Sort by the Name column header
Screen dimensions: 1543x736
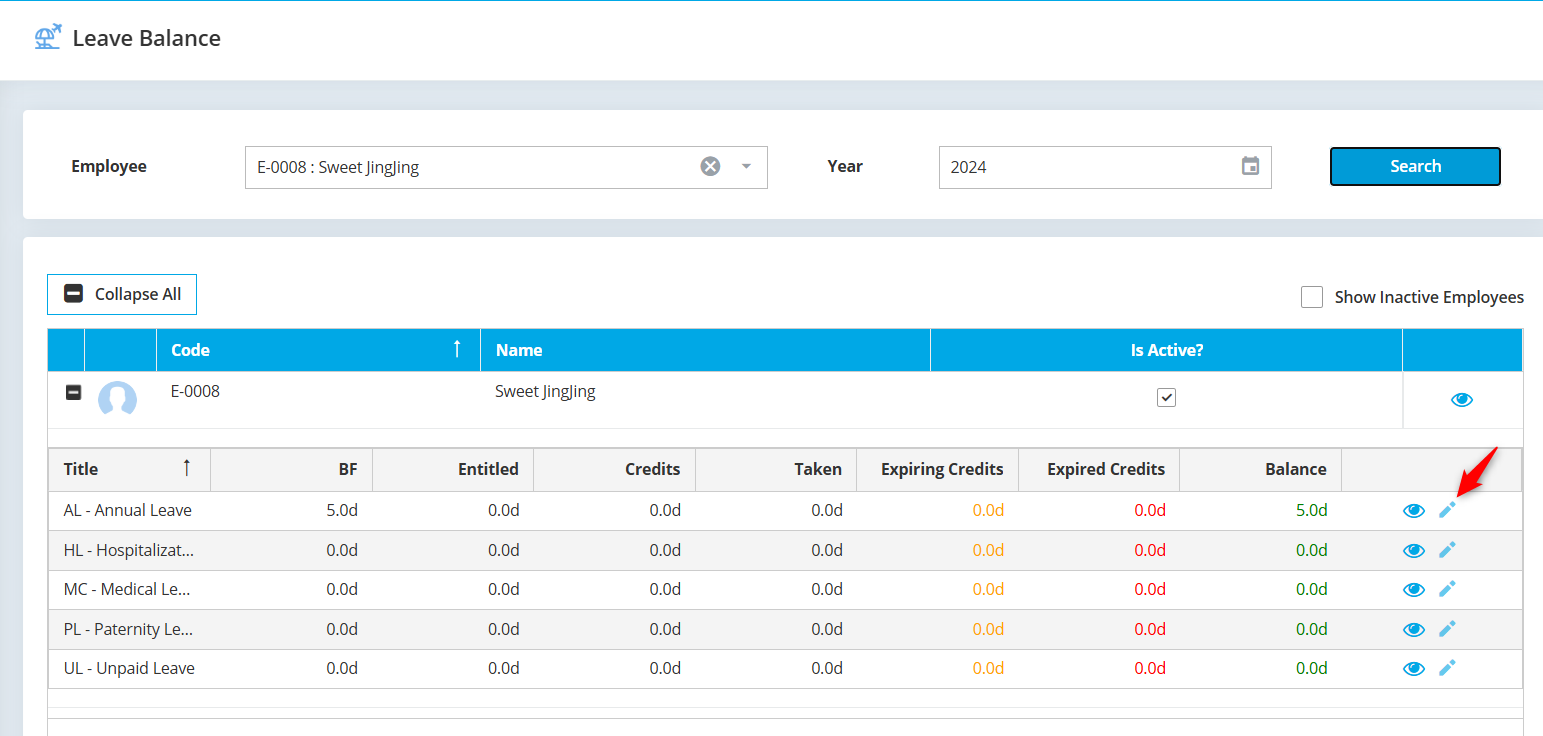(705, 350)
